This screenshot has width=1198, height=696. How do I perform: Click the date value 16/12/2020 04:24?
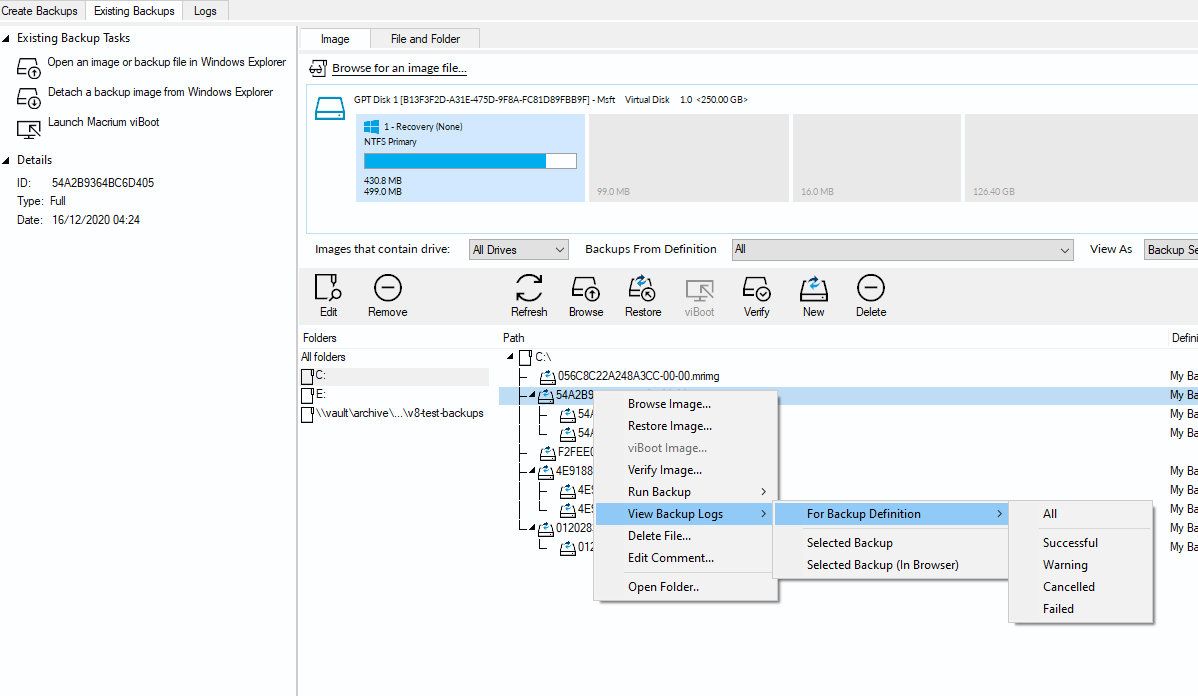[96, 220]
